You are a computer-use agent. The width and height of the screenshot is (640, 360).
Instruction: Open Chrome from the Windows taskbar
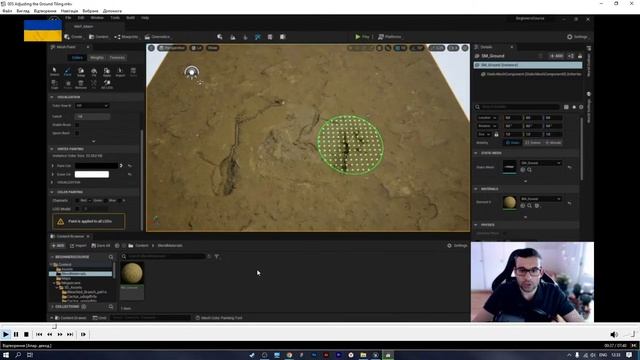[289, 355]
